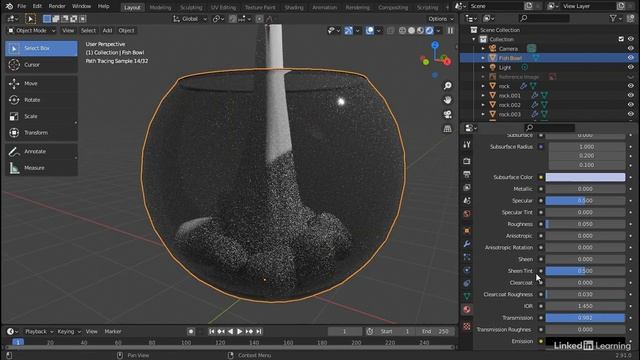Open the Texture properties tab
This screenshot has height=360, width=640.
click(x=467, y=327)
